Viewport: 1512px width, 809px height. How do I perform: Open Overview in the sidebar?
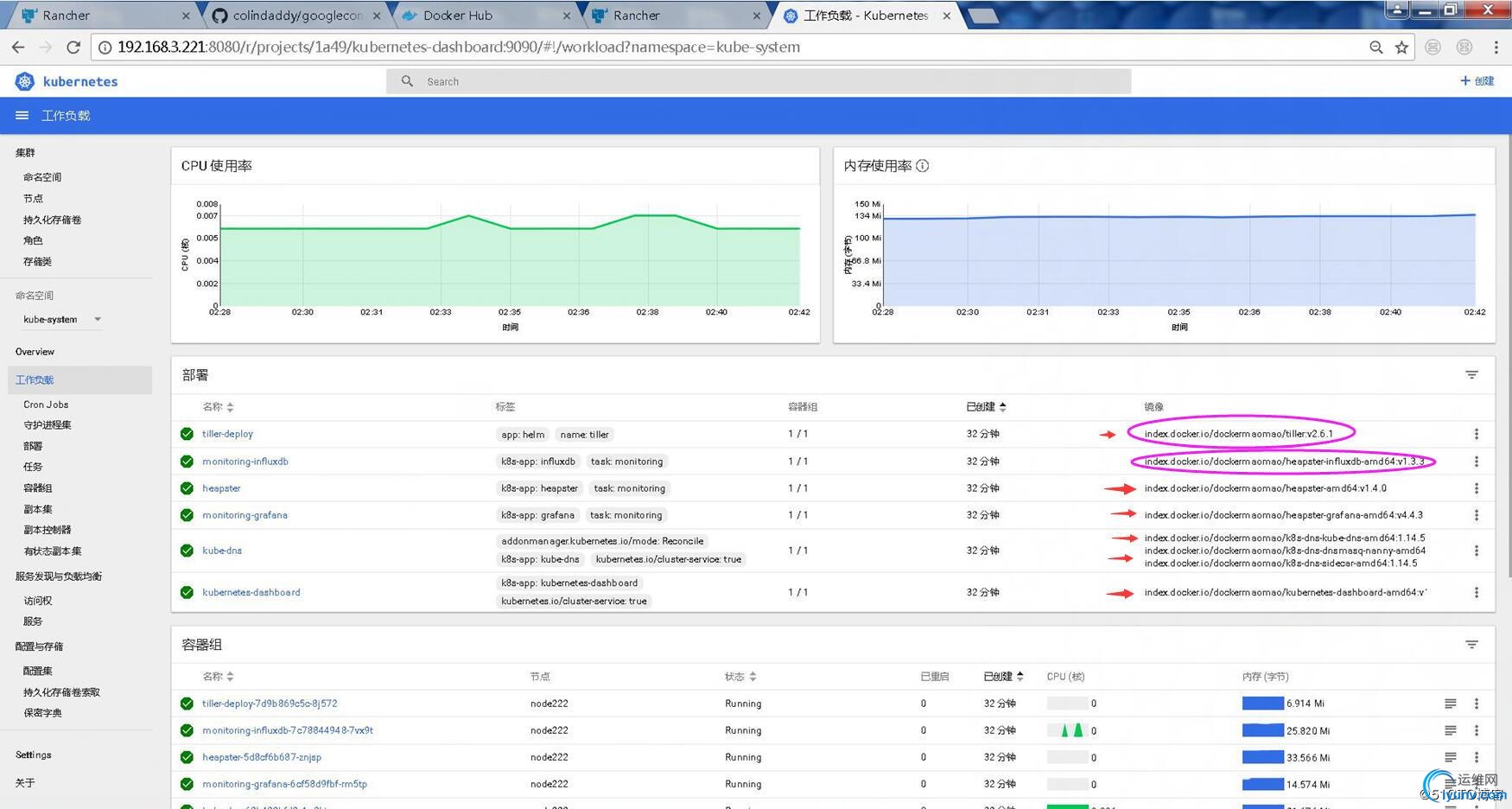(x=35, y=352)
